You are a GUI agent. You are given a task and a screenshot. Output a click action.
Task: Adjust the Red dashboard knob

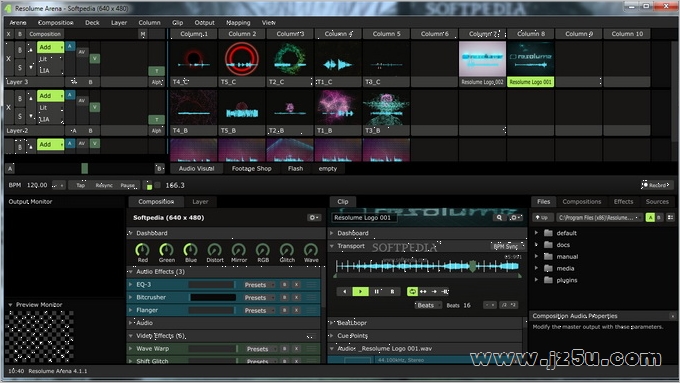coord(143,250)
